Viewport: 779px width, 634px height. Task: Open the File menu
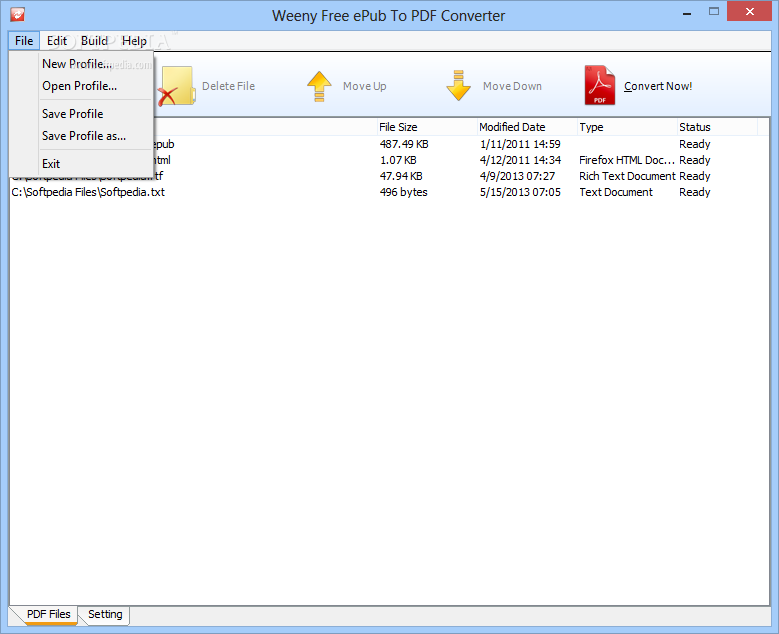tap(24, 41)
